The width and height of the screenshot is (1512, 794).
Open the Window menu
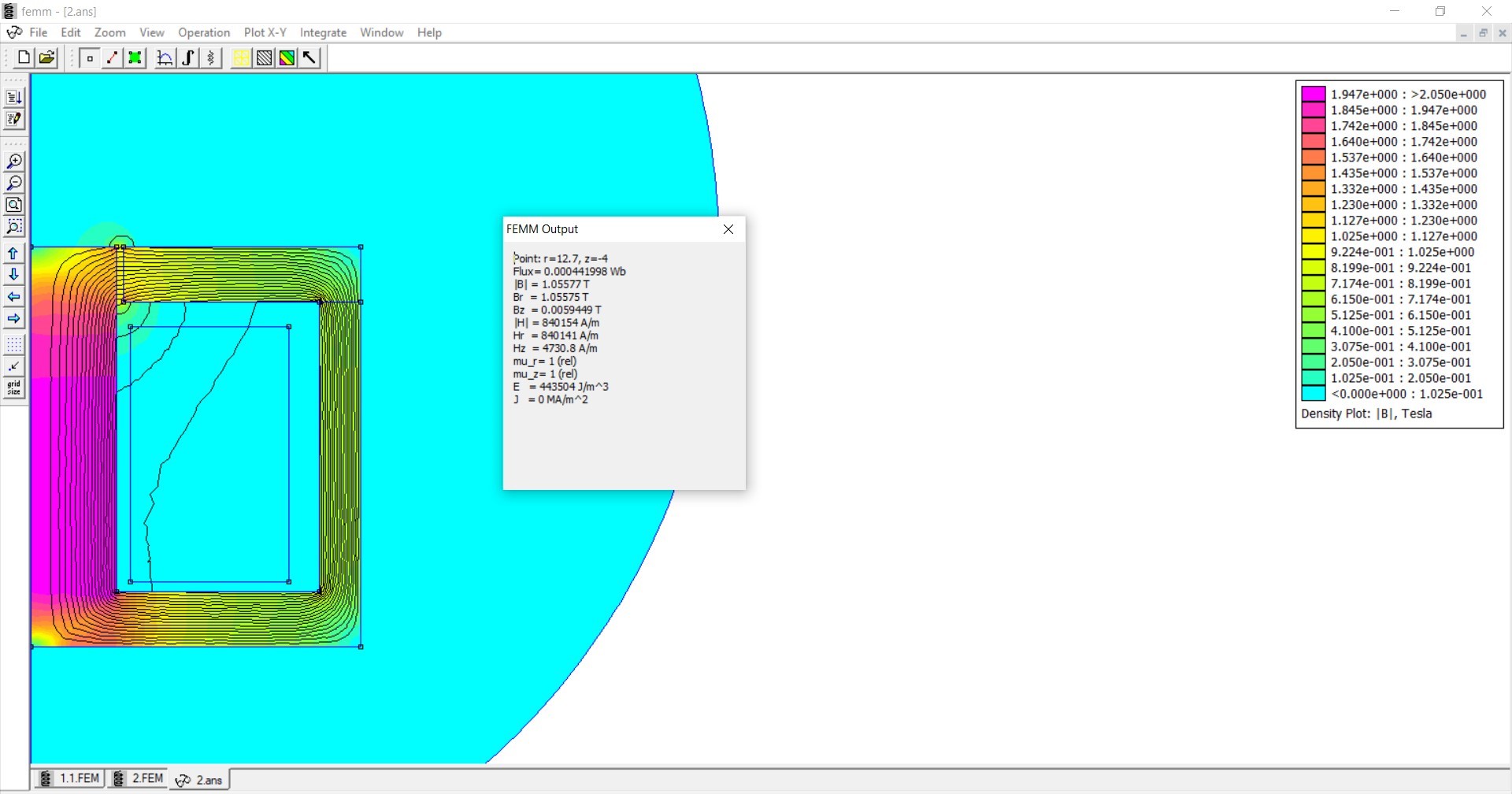coord(382,32)
